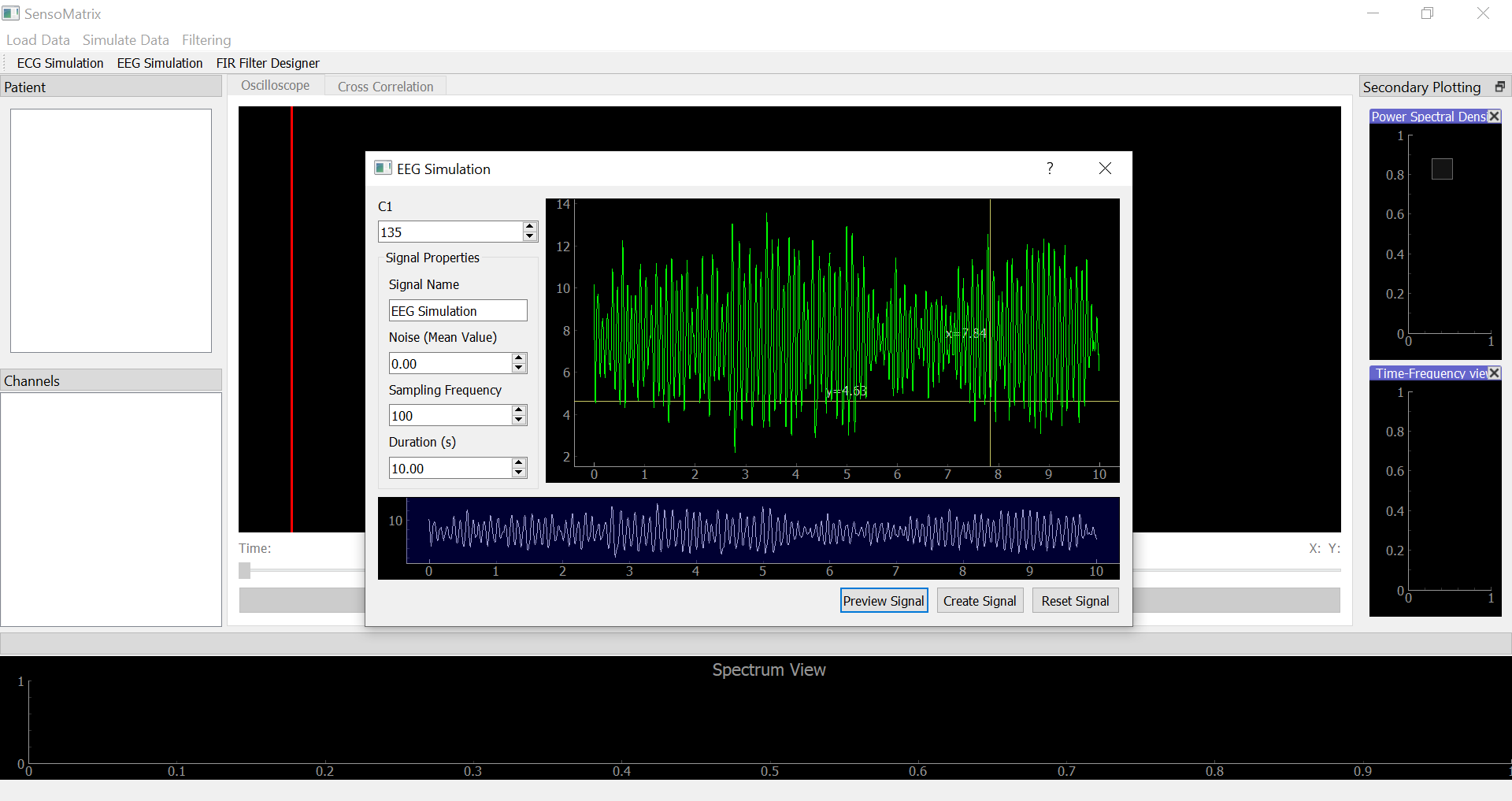Click the Preview Signal button
This screenshot has height=801, width=1512.
point(884,601)
